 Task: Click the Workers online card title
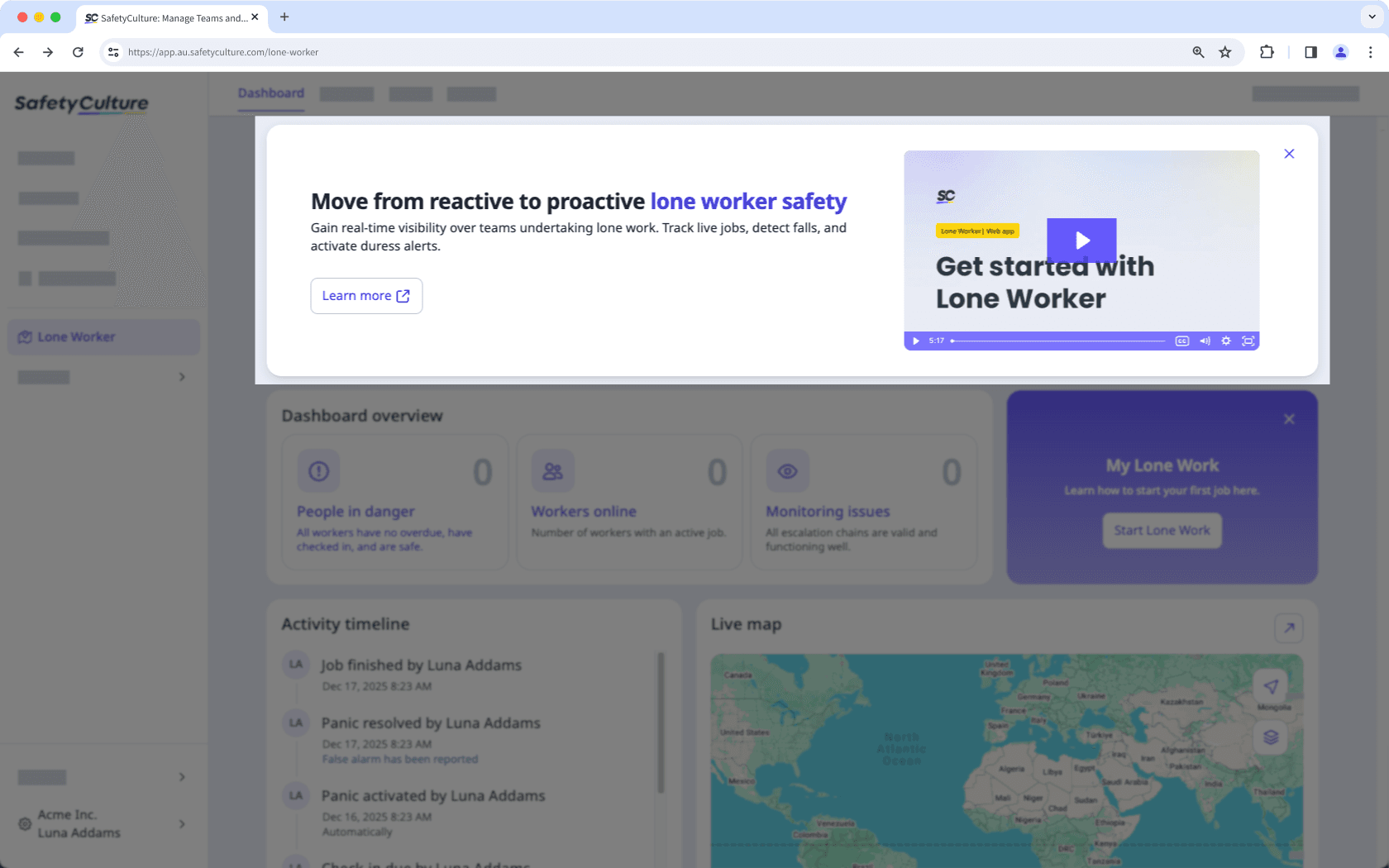click(x=584, y=512)
